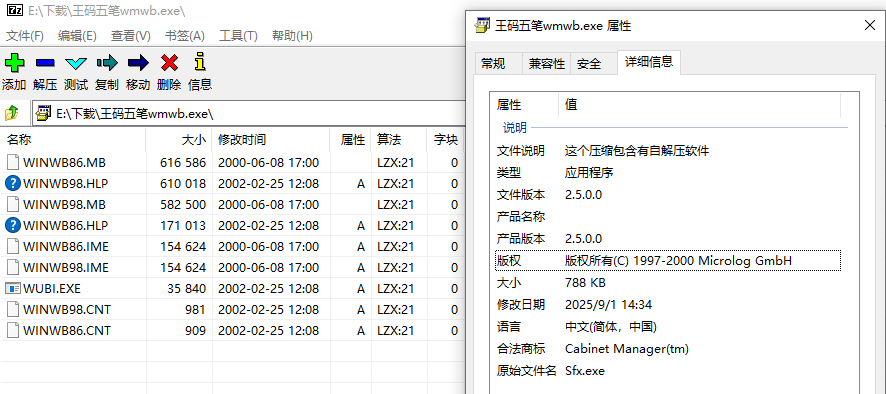Screen dimensions: 886x394
Task: Click the 7z logo in title bar
Action: pyautogui.click(x=15, y=11)
